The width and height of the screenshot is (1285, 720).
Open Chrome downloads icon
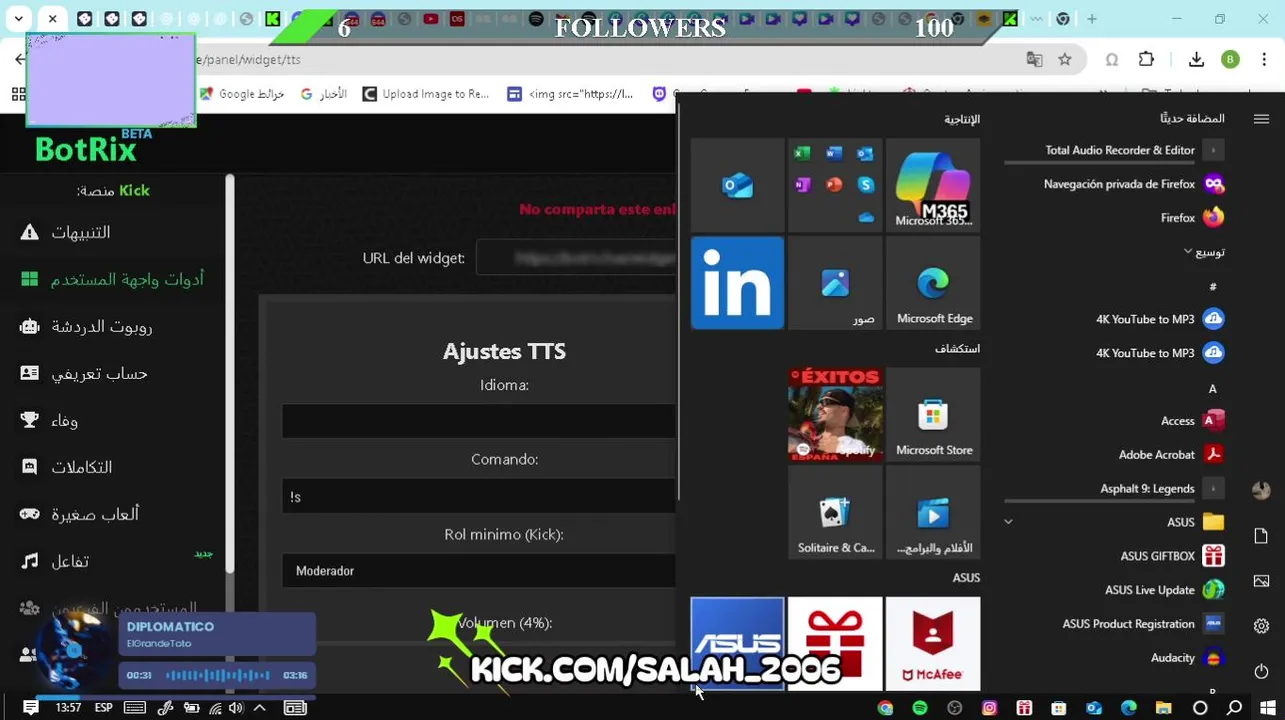click(x=1196, y=60)
